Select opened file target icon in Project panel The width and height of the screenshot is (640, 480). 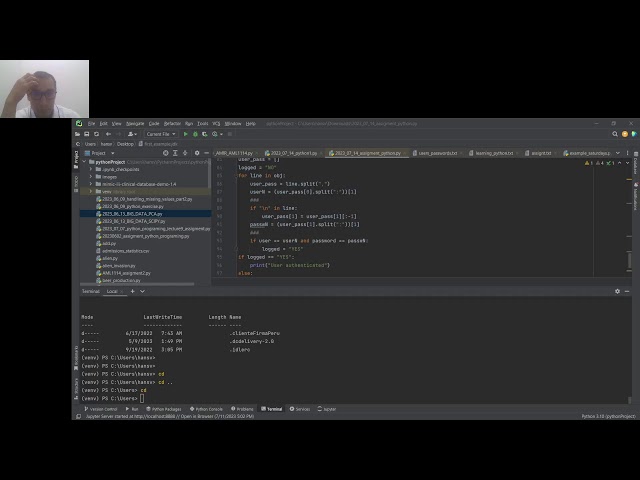[165, 153]
